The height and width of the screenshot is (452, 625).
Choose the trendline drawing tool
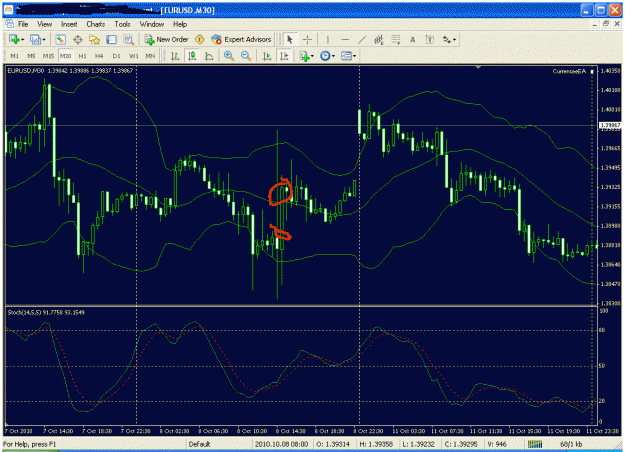(362, 39)
